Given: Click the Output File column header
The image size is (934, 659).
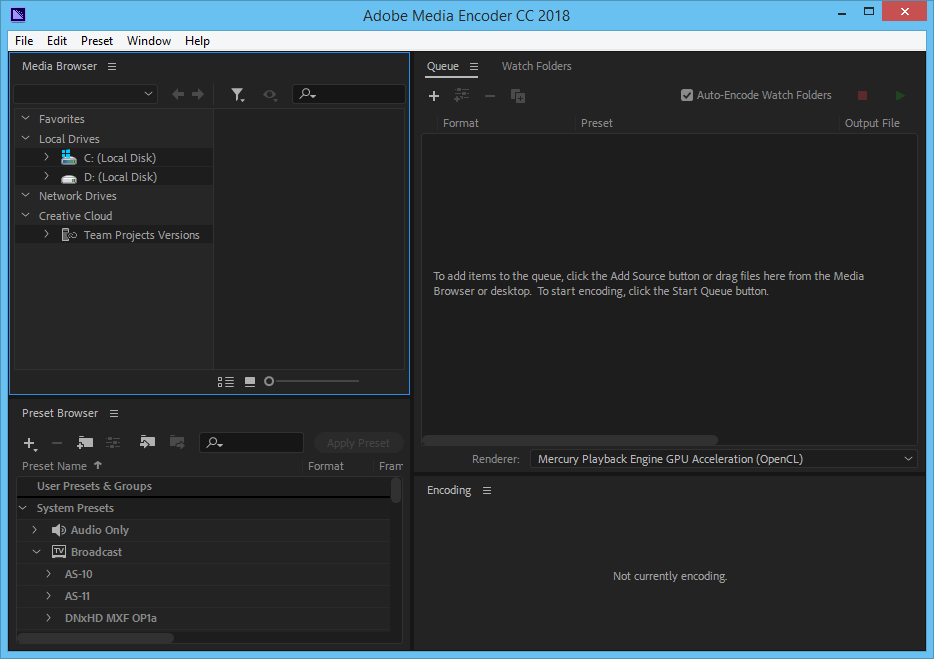Looking at the screenshot, I should coord(872,123).
